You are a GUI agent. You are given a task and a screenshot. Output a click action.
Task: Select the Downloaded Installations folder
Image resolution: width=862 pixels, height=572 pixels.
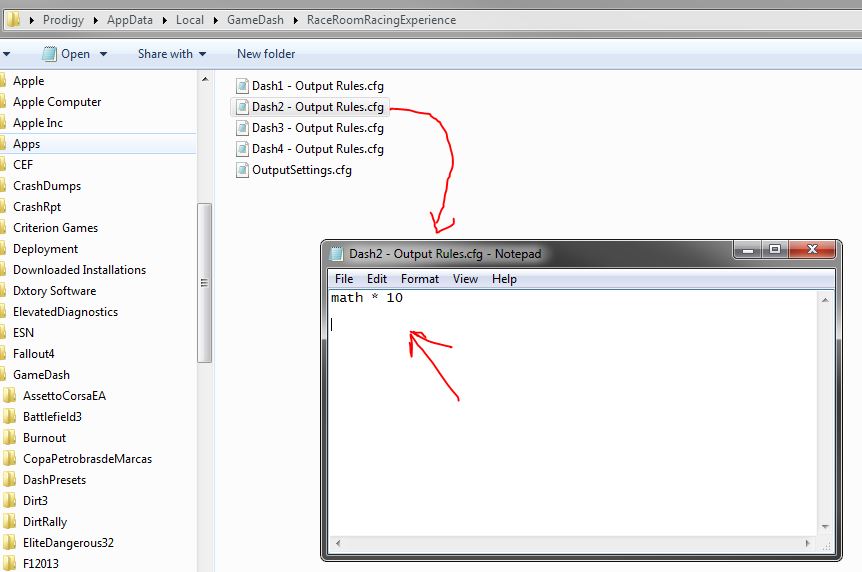[80, 270]
